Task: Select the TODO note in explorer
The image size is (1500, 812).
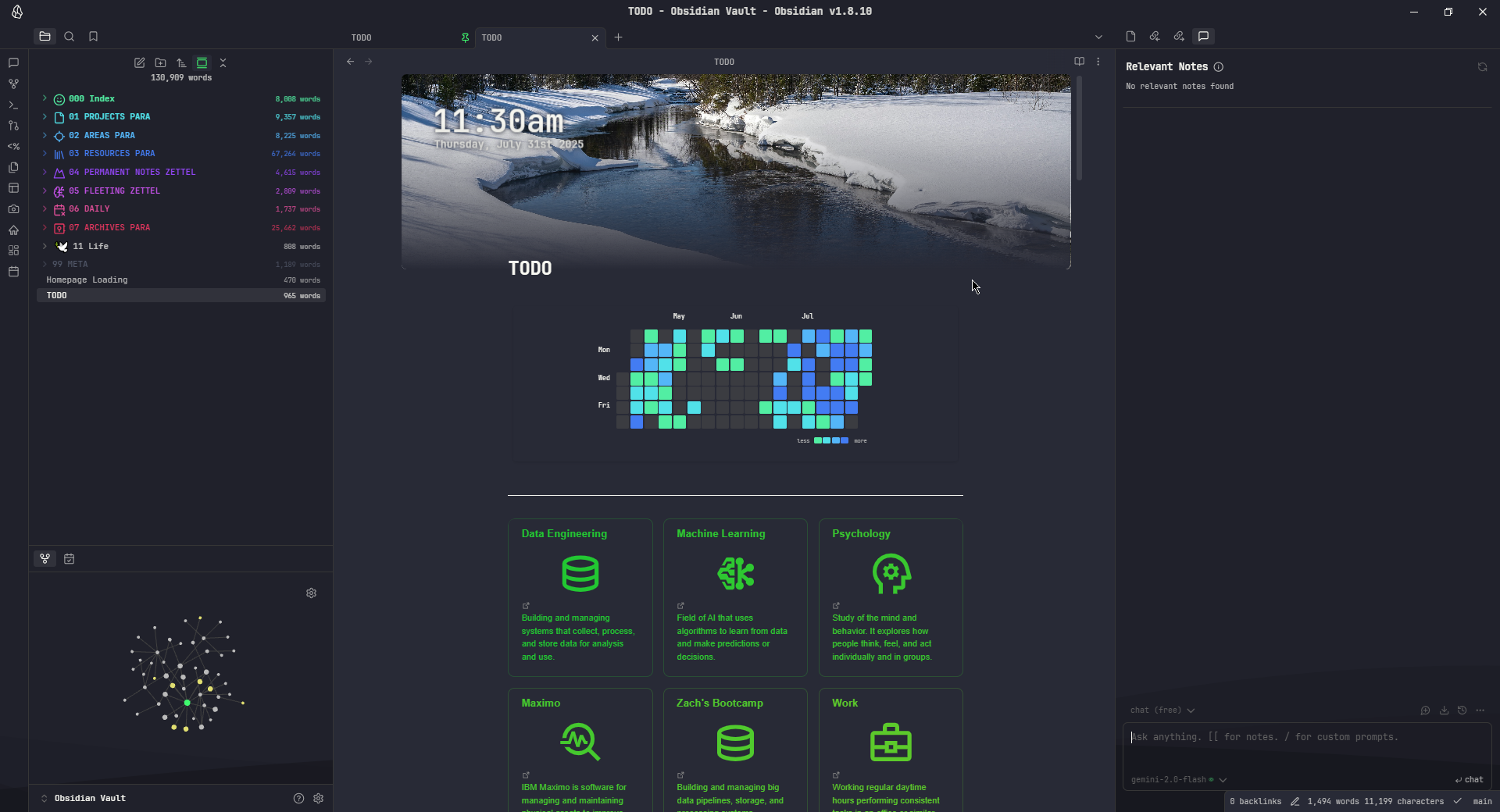Action: [x=181, y=295]
